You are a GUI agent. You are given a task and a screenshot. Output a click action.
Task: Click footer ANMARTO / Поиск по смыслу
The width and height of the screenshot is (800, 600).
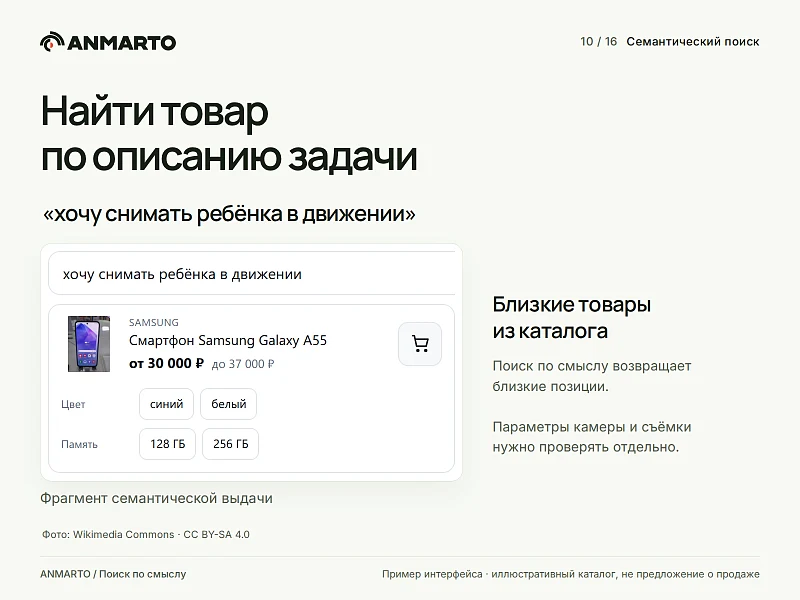[x=113, y=574]
